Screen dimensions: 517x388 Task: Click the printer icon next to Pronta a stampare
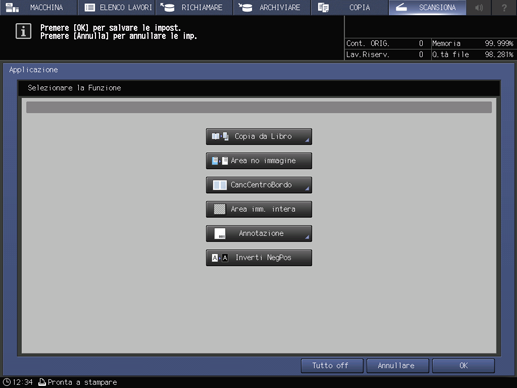click(42, 382)
